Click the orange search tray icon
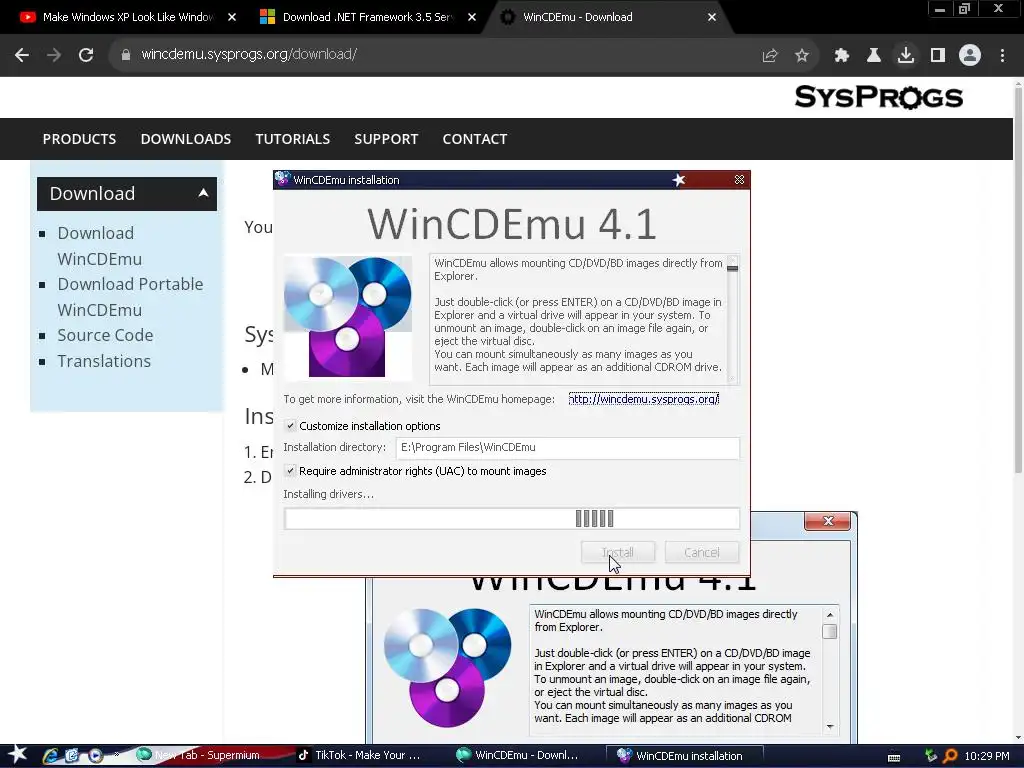 (x=950, y=756)
